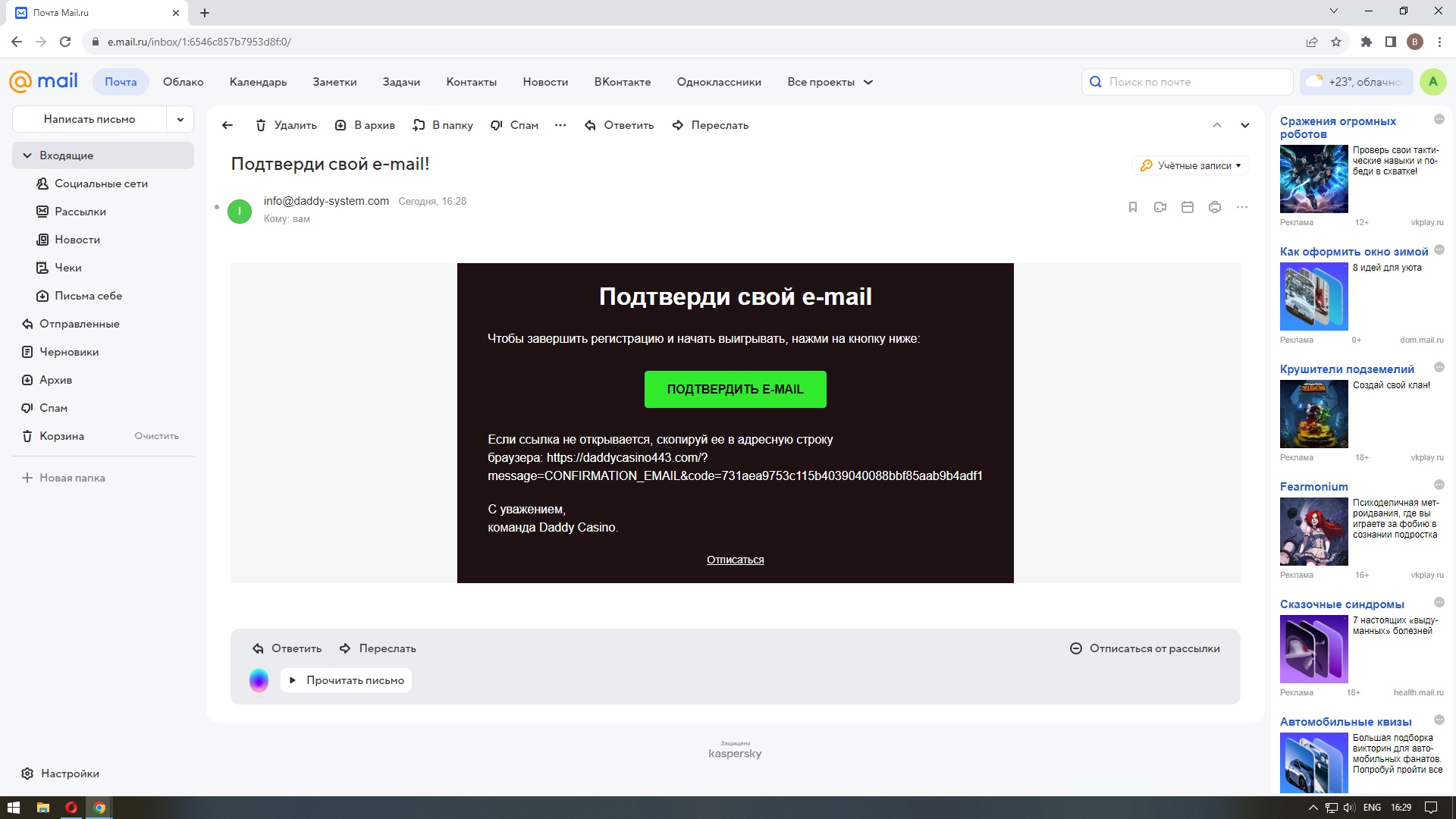Play Прочитать письмо audio reading
Screen dimensions: 1456x819
(x=347, y=680)
